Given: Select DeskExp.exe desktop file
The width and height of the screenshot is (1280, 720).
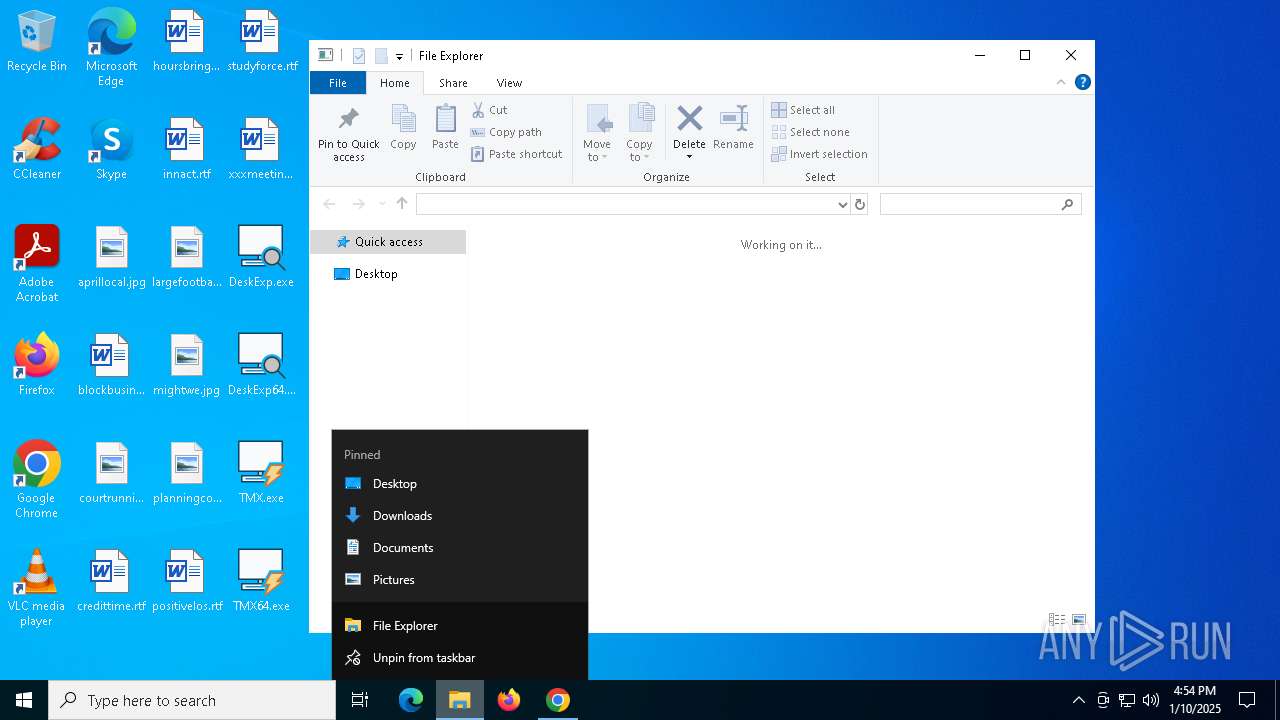Looking at the screenshot, I should pyautogui.click(x=261, y=257).
